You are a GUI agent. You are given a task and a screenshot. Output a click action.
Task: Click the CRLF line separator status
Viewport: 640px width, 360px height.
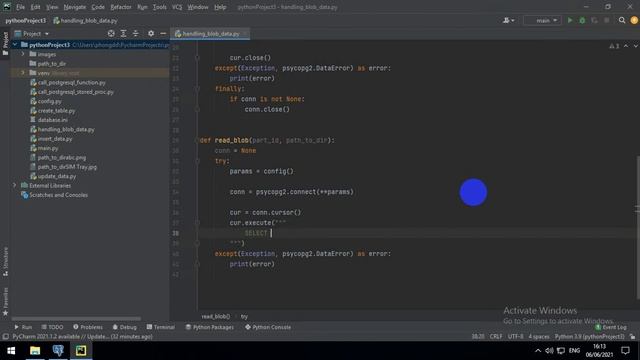496,337
